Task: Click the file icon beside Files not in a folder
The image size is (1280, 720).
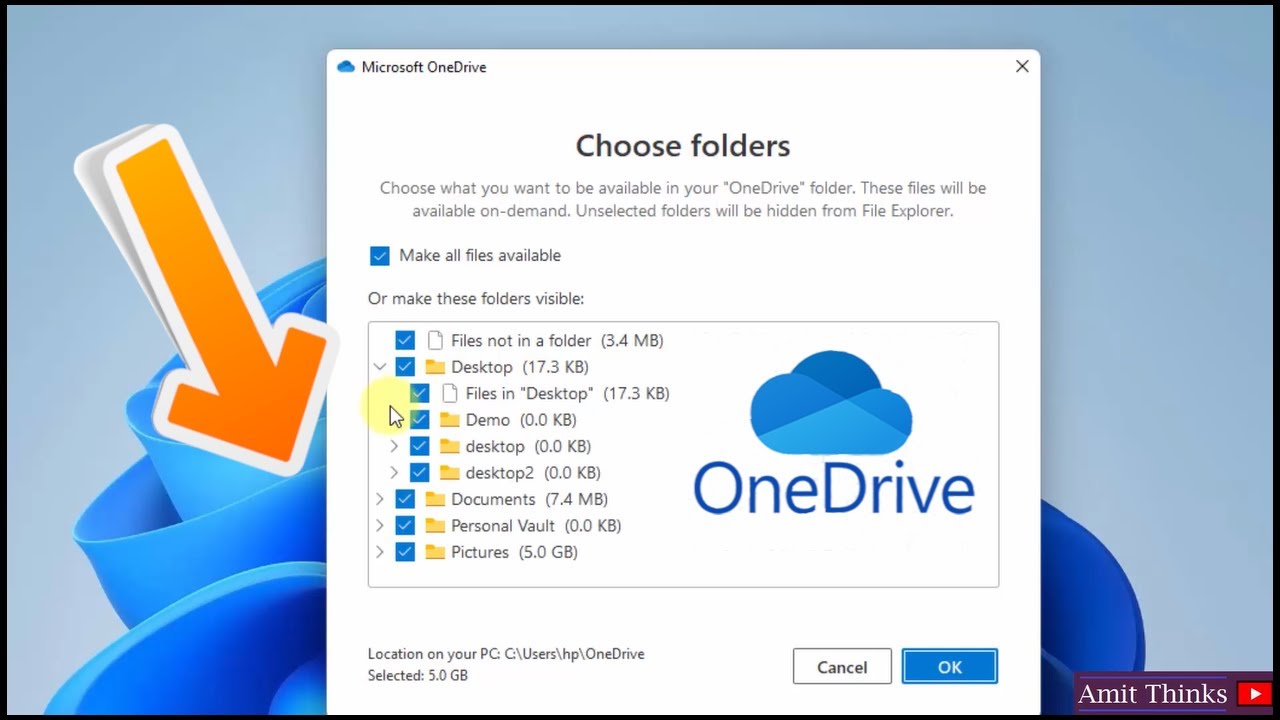Action: point(435,340)
